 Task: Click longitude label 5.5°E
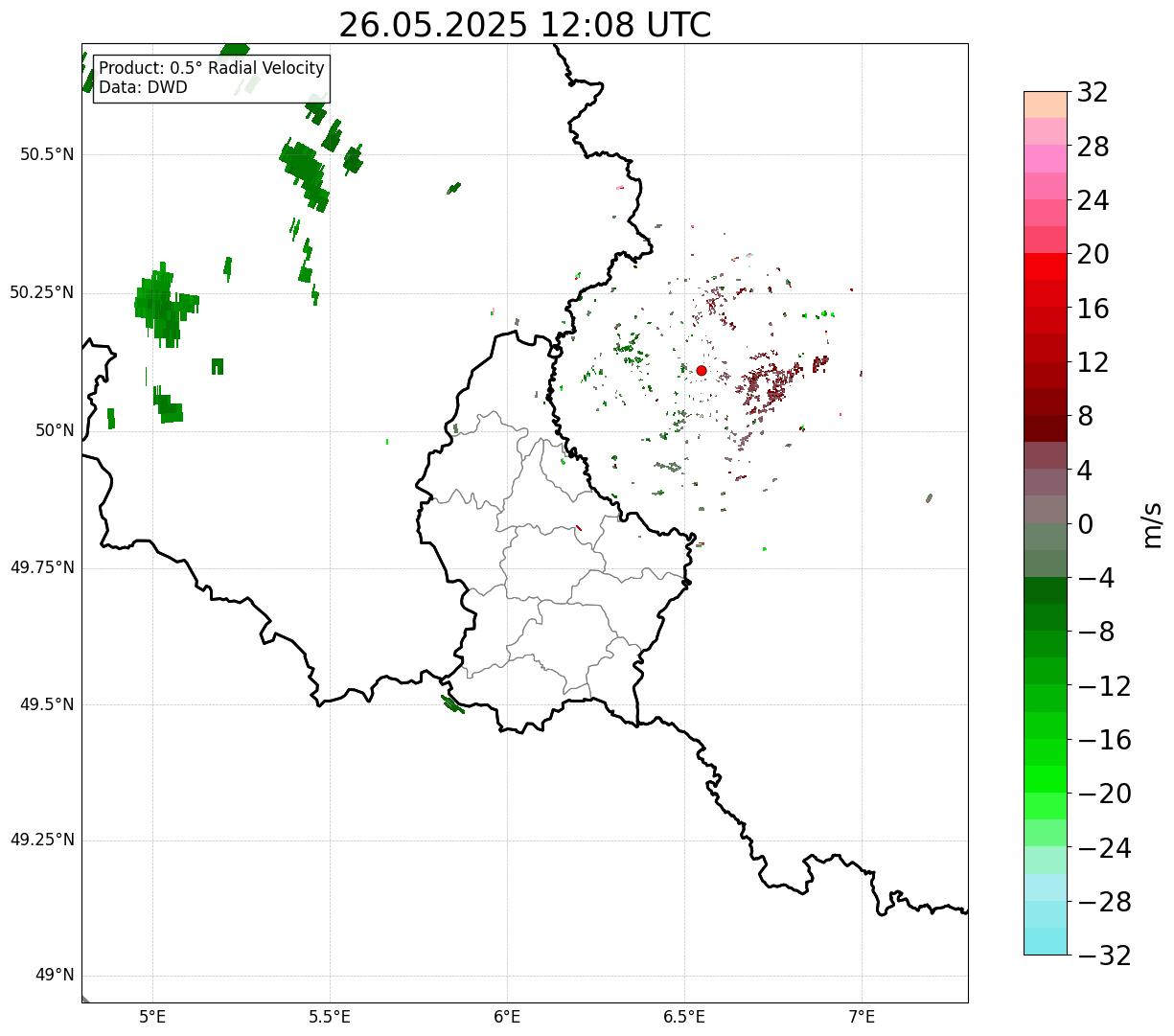point(330,1016)
